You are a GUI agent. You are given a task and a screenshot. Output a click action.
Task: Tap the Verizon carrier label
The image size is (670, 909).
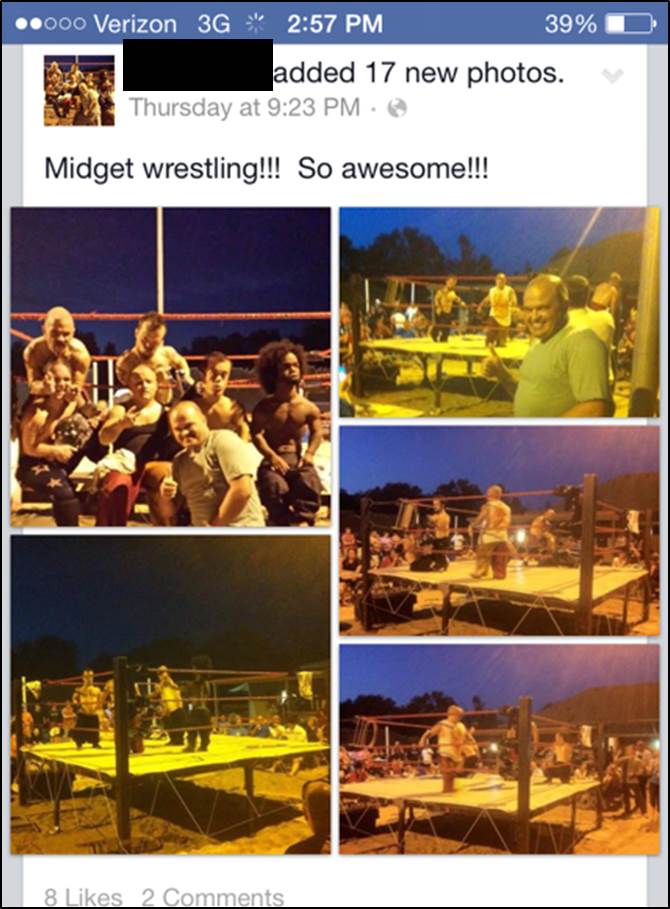tap(135, 24)
